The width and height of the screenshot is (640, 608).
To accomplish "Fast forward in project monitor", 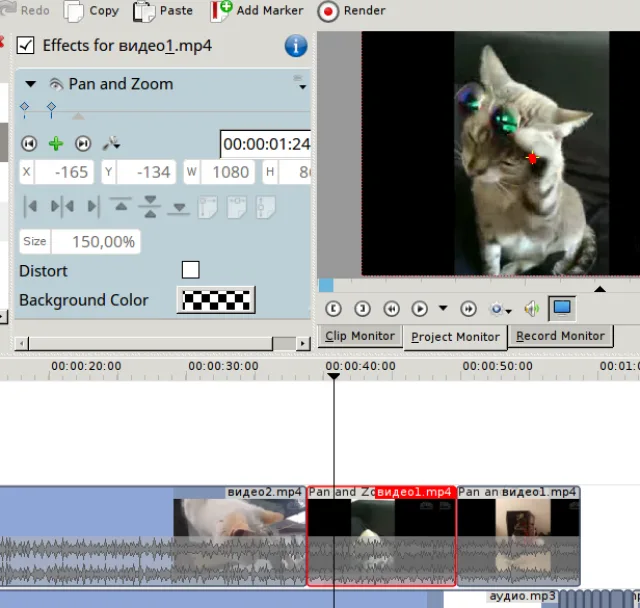I will point(468,309).
